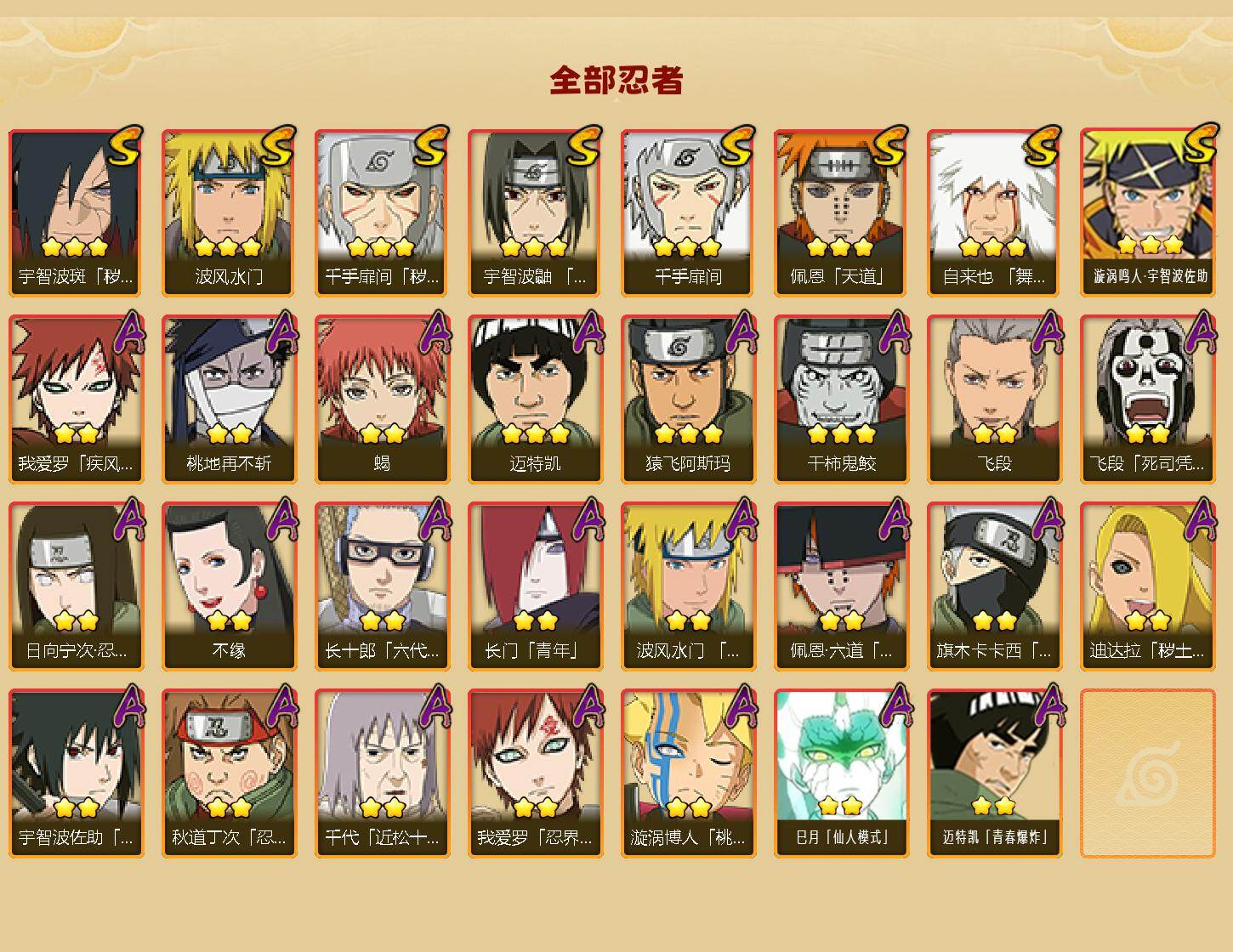Select the 蝎 ninja card
The height and width of the screenshot is (952, 1233).
[383, 399]
